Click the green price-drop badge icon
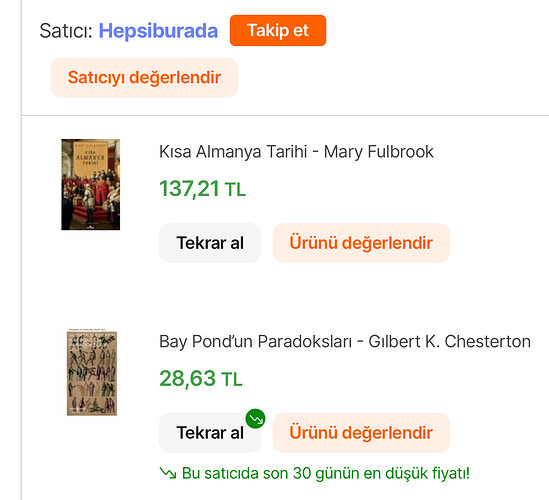The image size is (549, 500). [255, 418]
